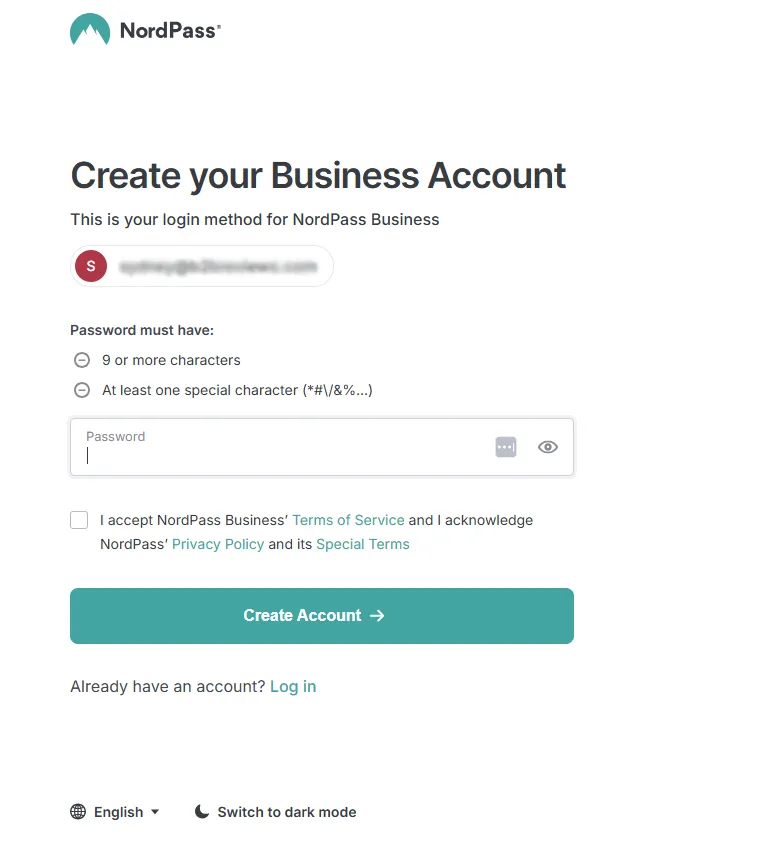Viewport: 773px width, 849px height.
Task: Open the password generator icon in the field
Action: point(506,447)
